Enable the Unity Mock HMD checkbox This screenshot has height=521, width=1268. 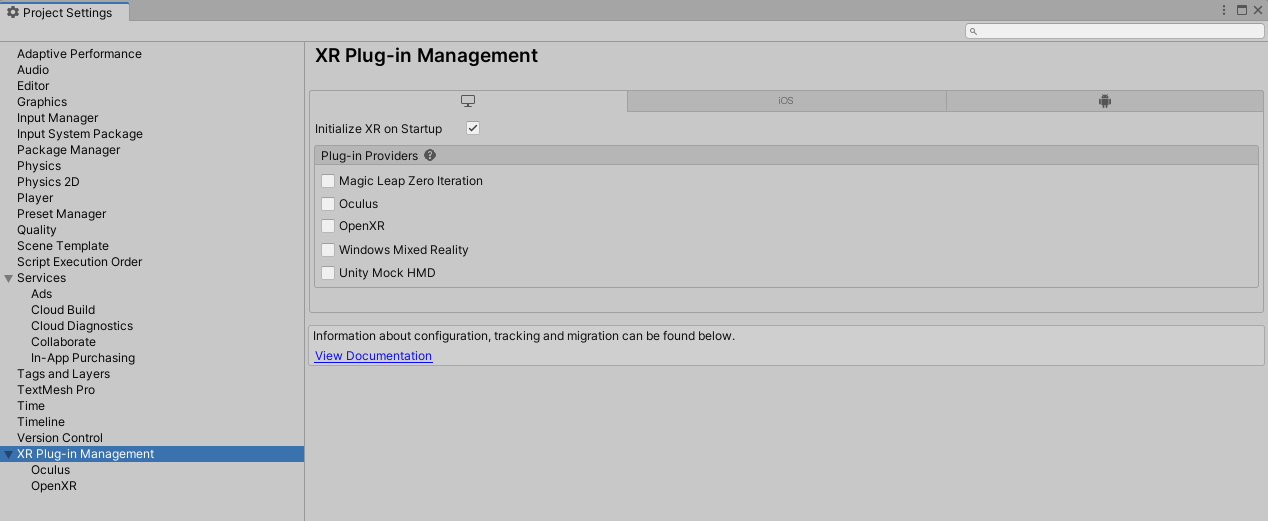tap(328, 273)
